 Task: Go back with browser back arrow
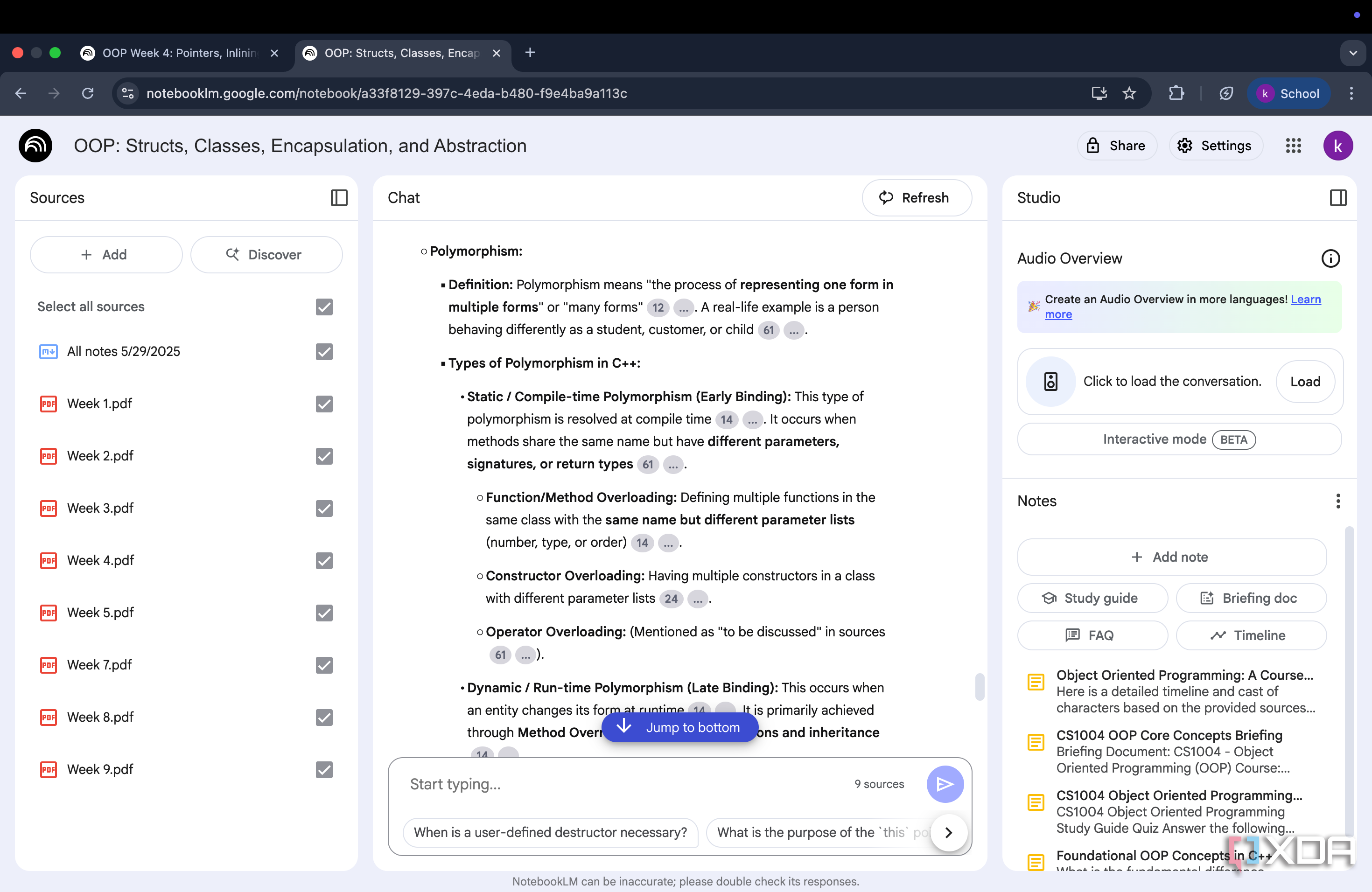tap(21, 93)
